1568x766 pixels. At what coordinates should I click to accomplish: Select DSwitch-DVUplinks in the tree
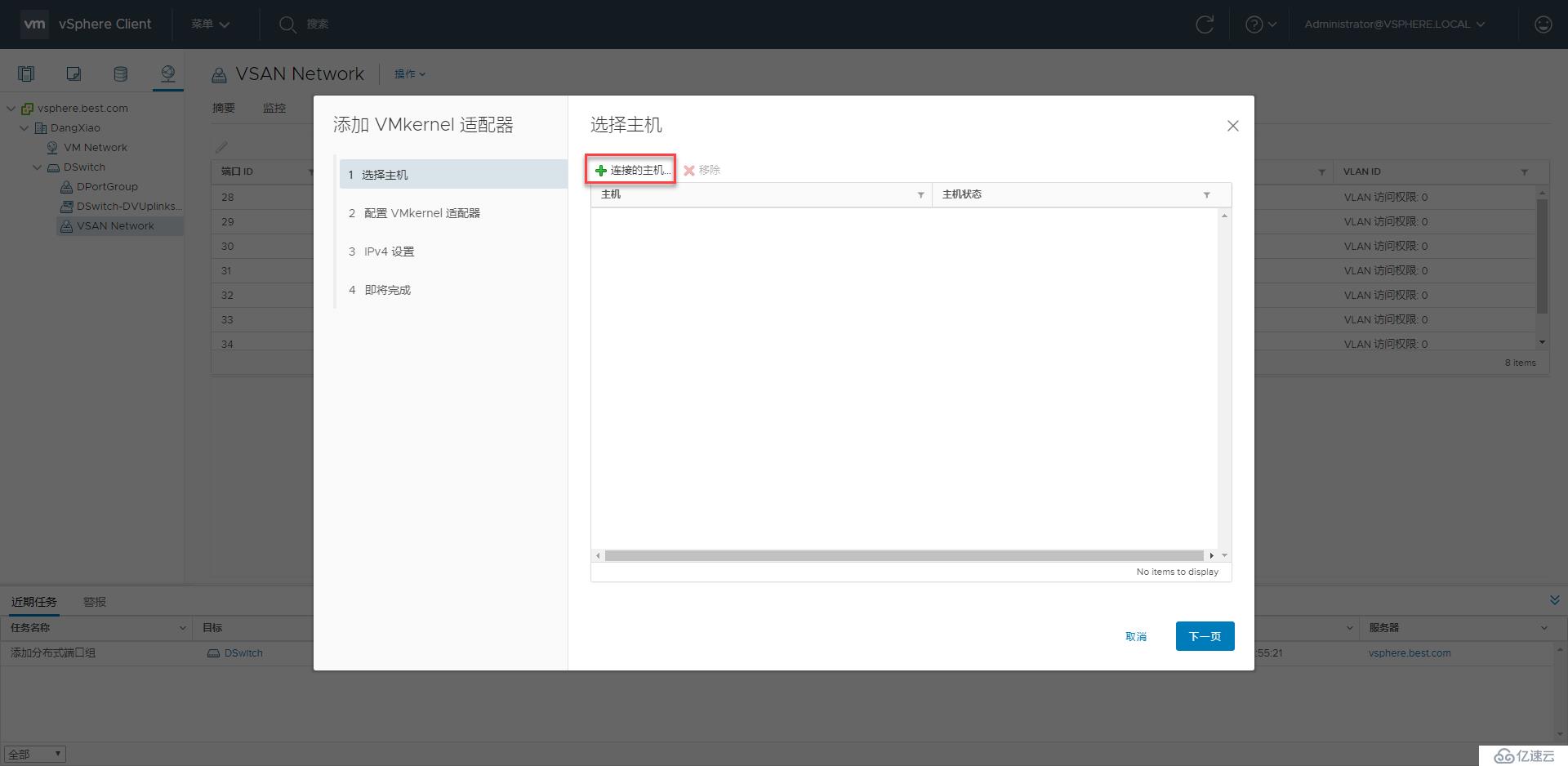[129, 207]
